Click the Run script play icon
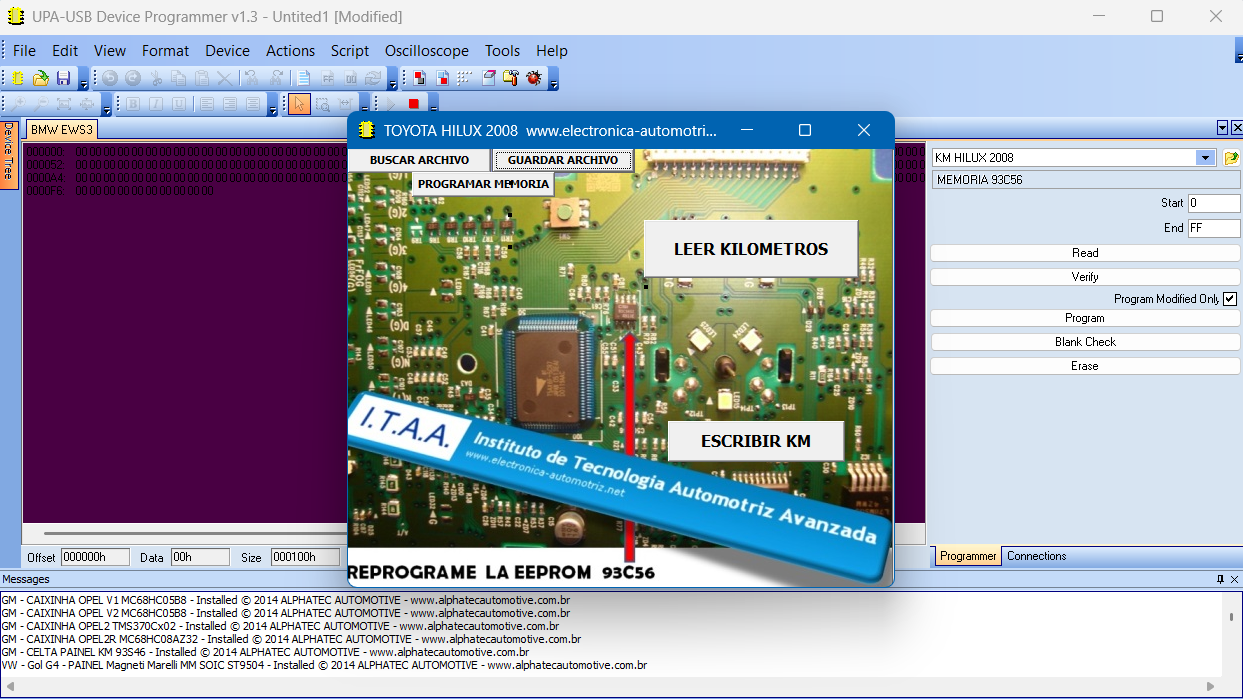 (390, 103)
